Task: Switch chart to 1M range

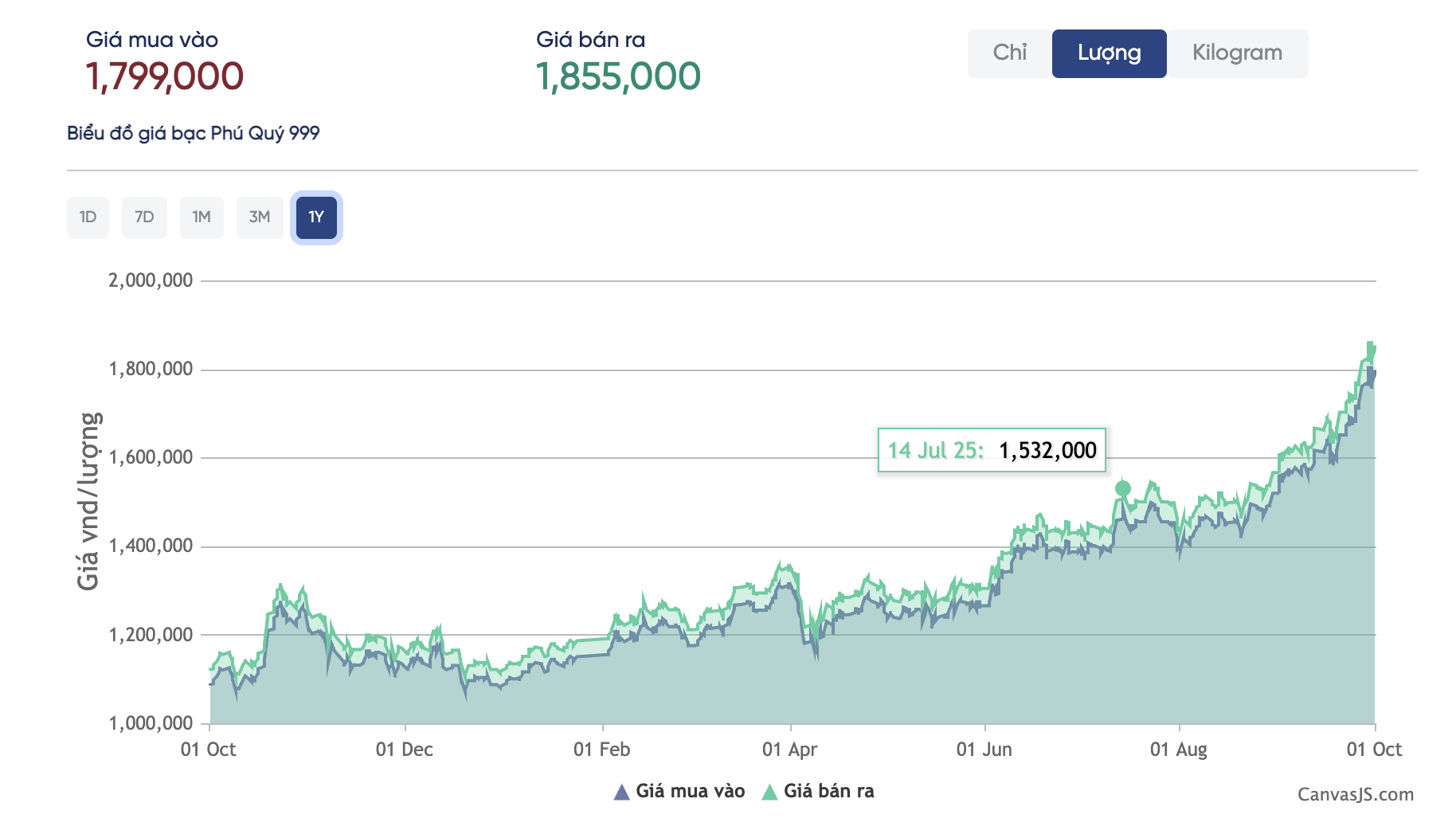Action: tap(202, 217)
